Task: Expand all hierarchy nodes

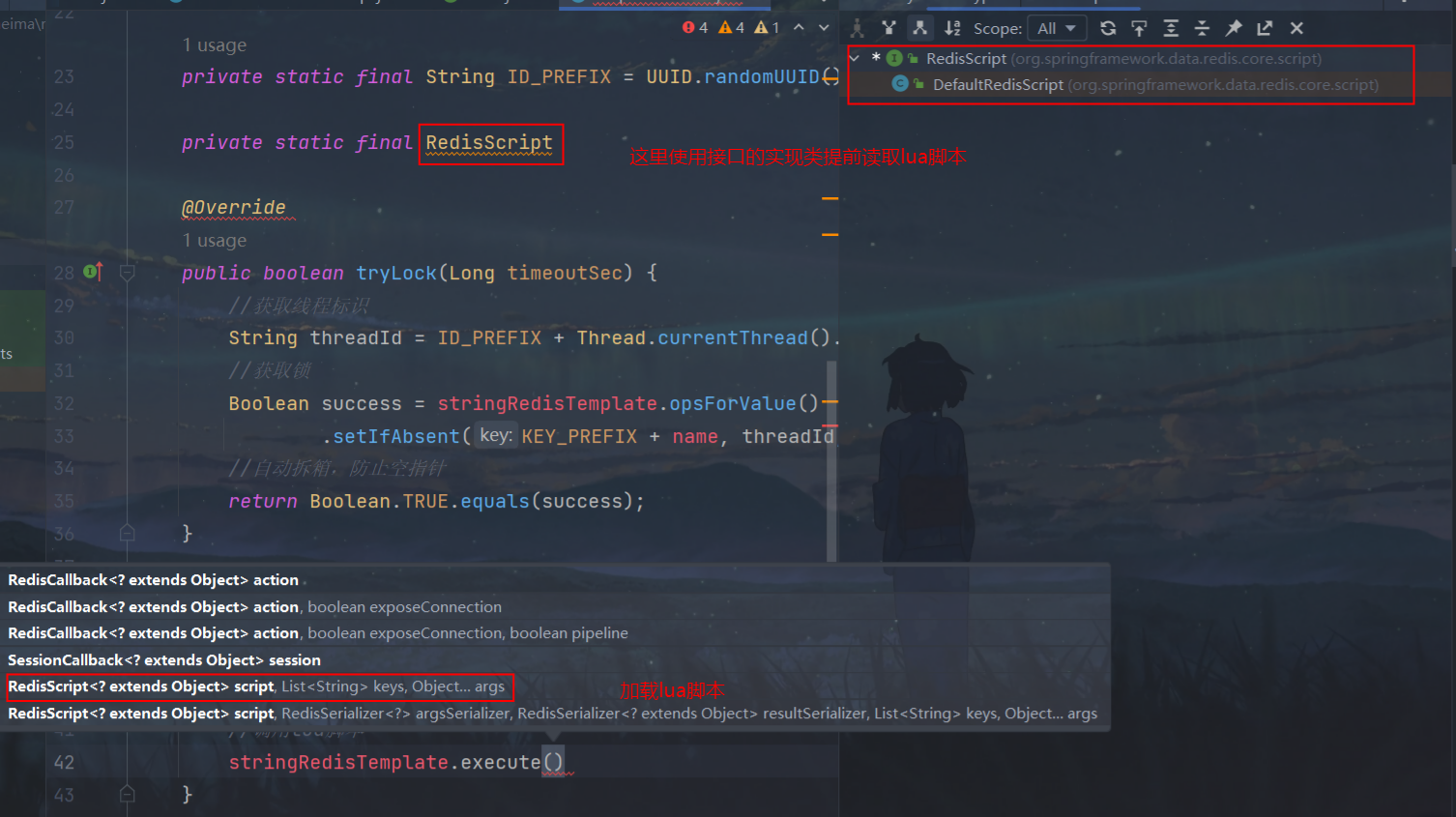Action: pyautogui.click(x=1171, y=28)
